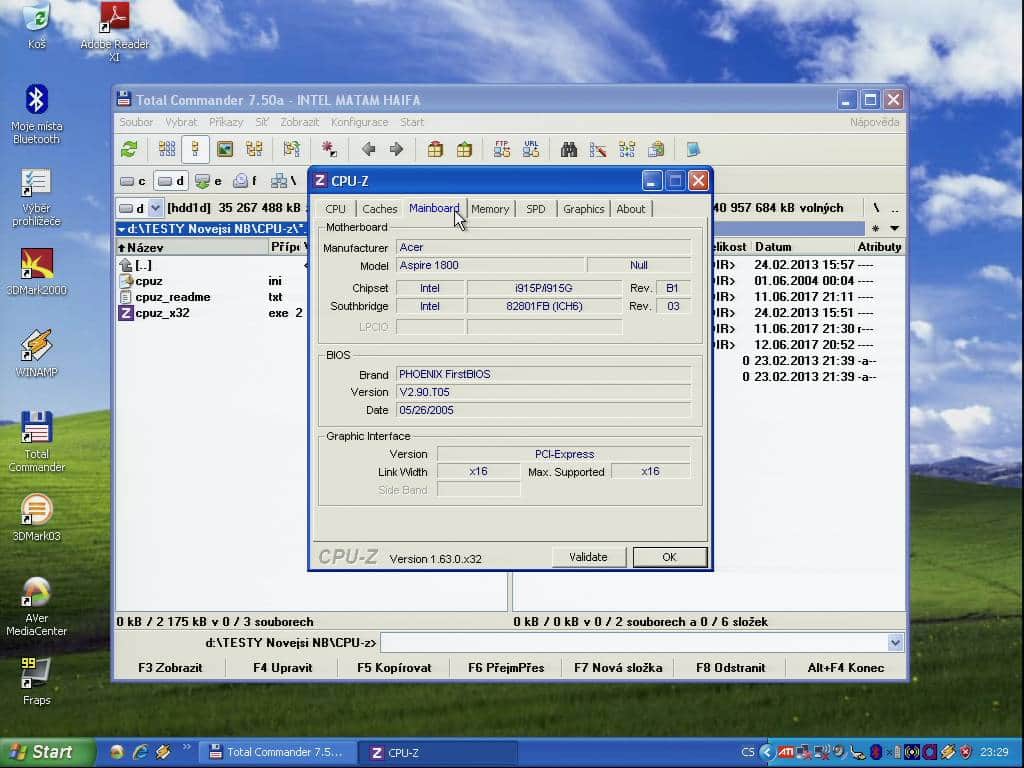This screenshot has width=1024, height=768.
Task: Switch to the Graphics tab in CPU-Z
Action: [583, 209]
